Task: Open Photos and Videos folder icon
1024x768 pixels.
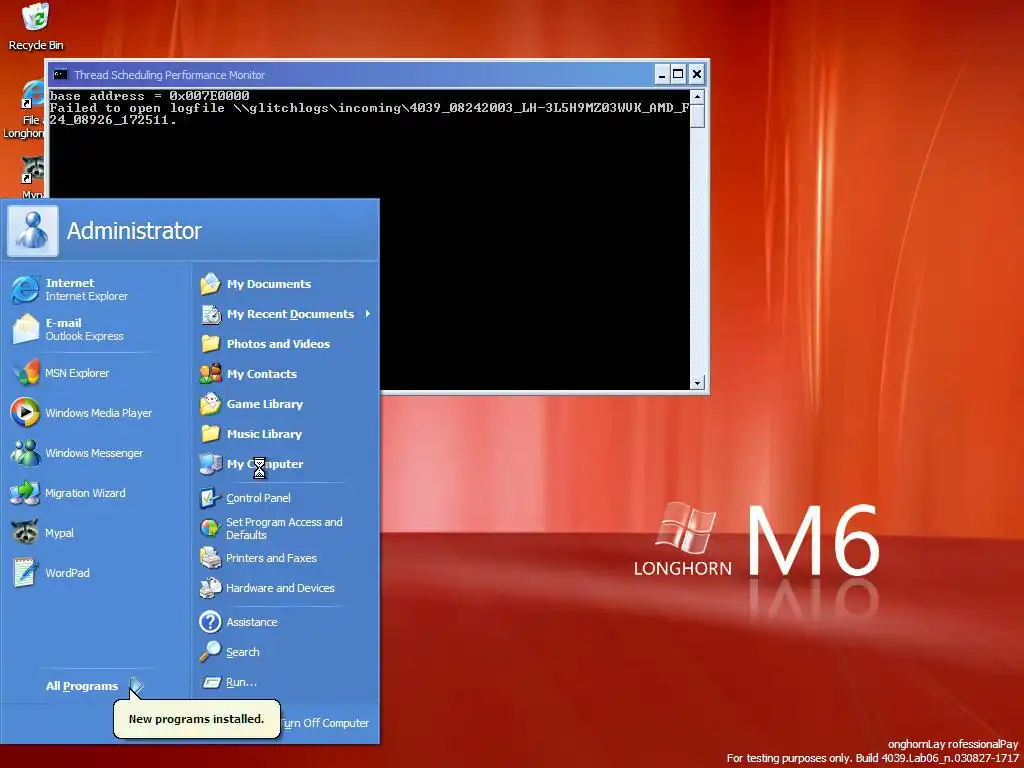Action: tap(210, 344)
